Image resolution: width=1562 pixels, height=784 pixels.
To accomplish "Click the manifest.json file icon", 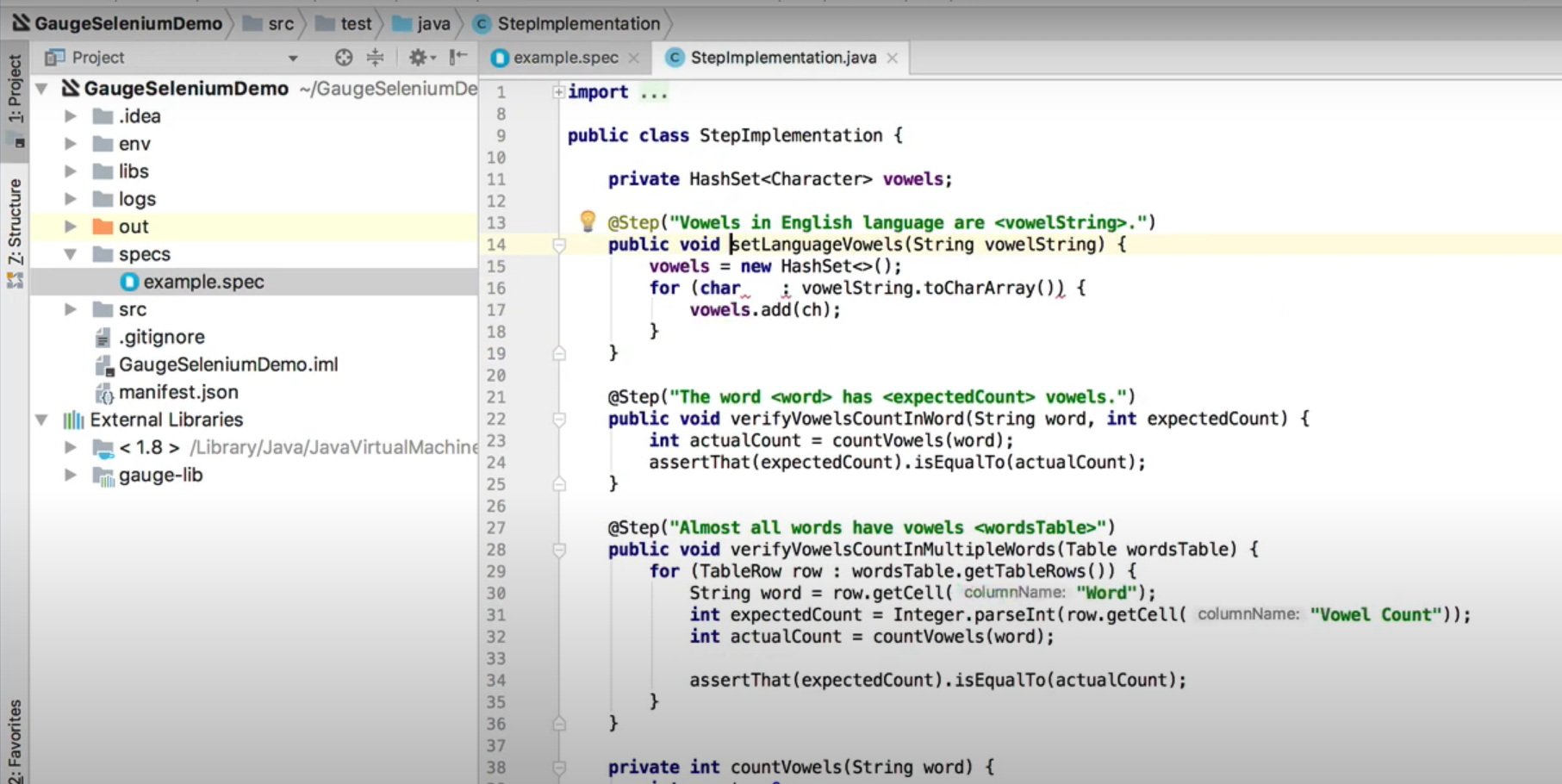I will [103, 393].
